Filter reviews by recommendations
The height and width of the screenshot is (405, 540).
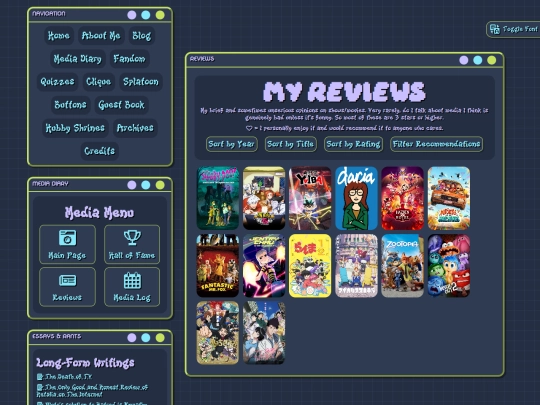pos(436,144)
